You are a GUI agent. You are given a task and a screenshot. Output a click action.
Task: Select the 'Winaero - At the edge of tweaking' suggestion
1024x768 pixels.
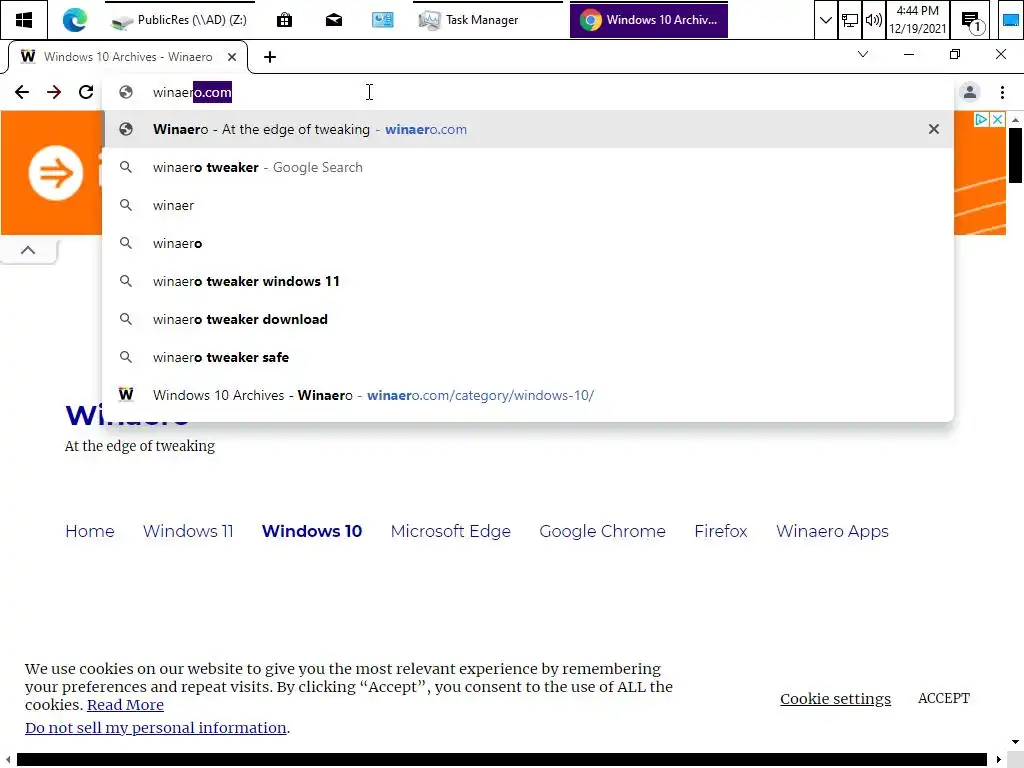528,129
